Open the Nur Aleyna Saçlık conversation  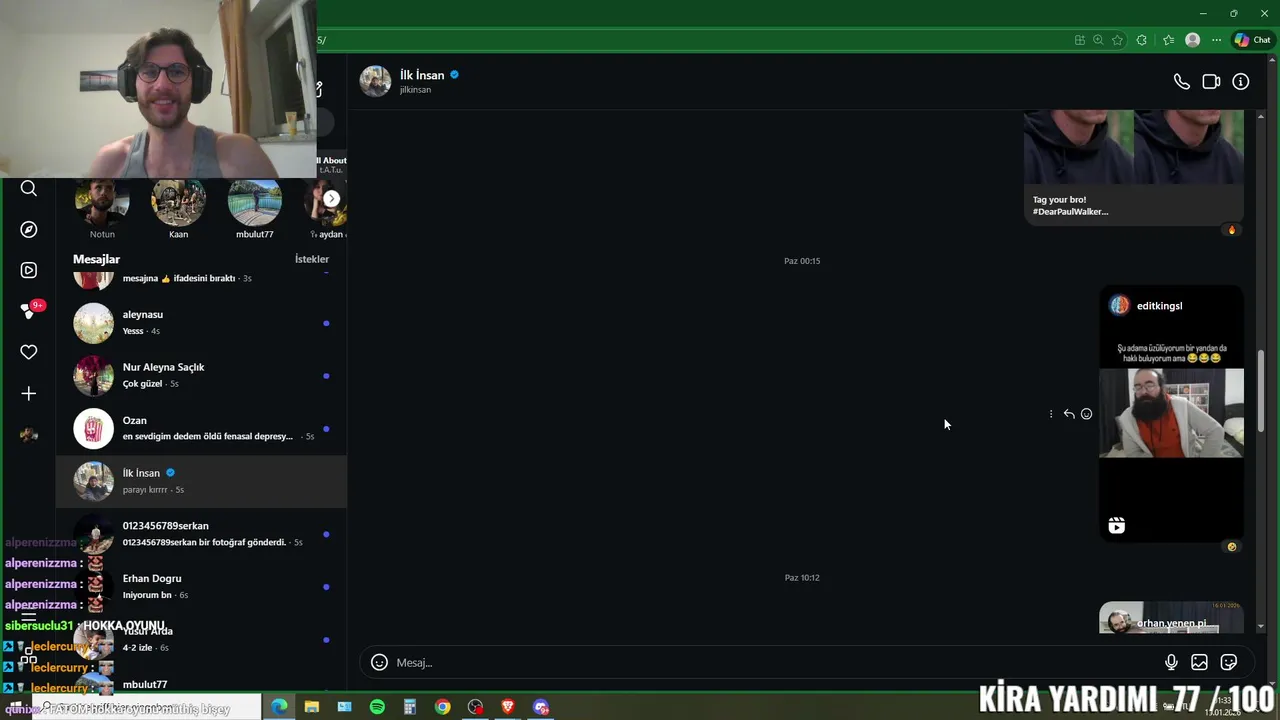[201, 375]
